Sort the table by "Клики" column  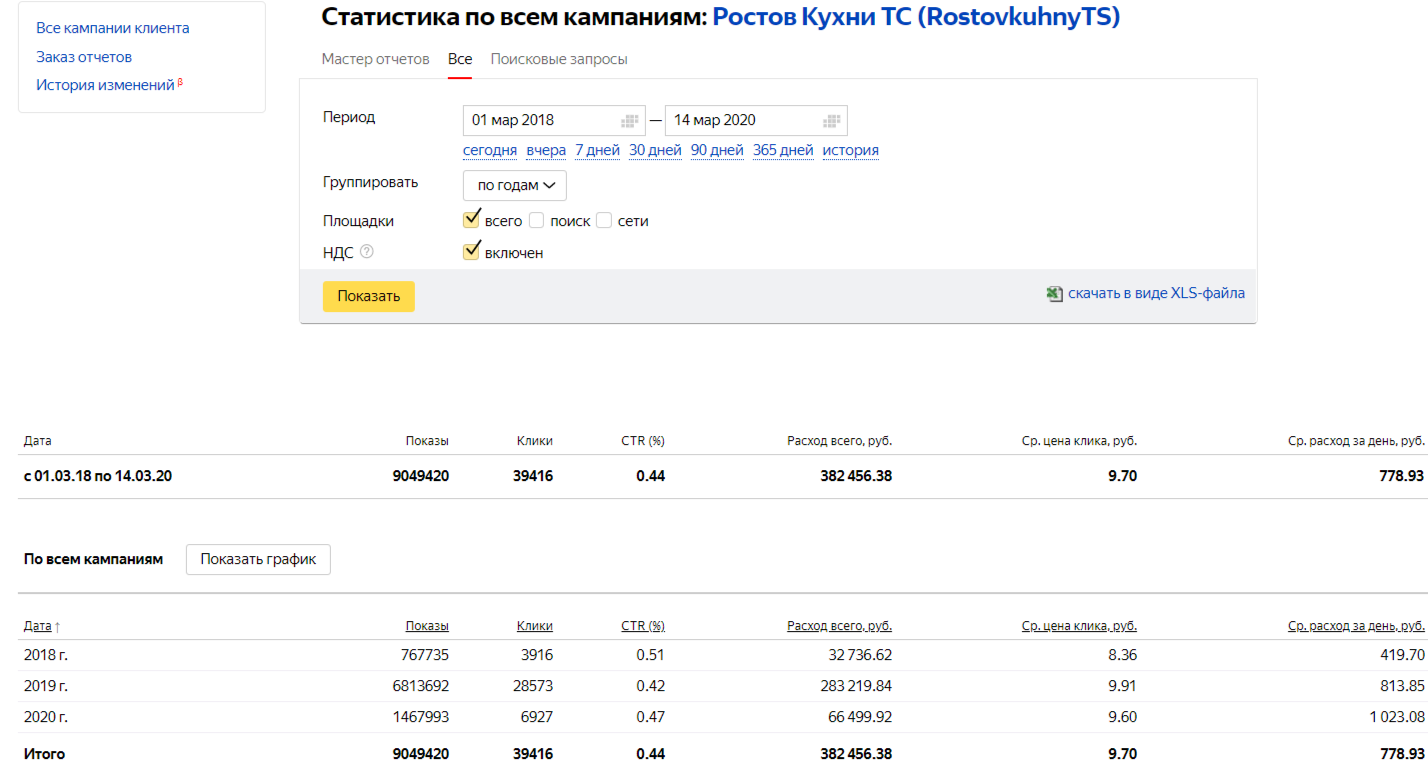pyautogui.click(x=534, y=626)
